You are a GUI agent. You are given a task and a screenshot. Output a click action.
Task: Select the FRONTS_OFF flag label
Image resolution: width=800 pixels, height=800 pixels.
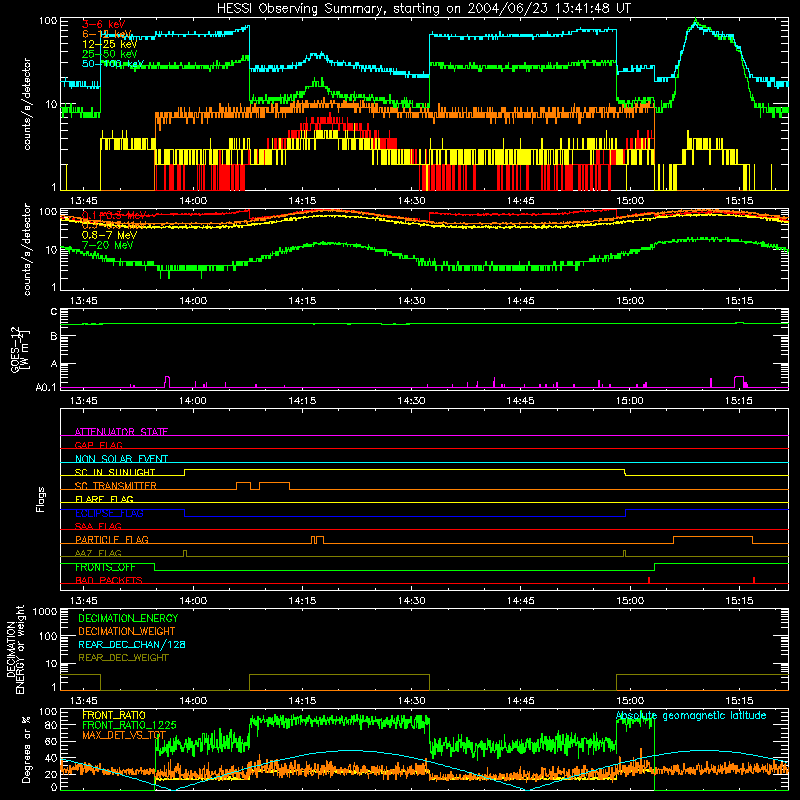(x=105, y=567)
